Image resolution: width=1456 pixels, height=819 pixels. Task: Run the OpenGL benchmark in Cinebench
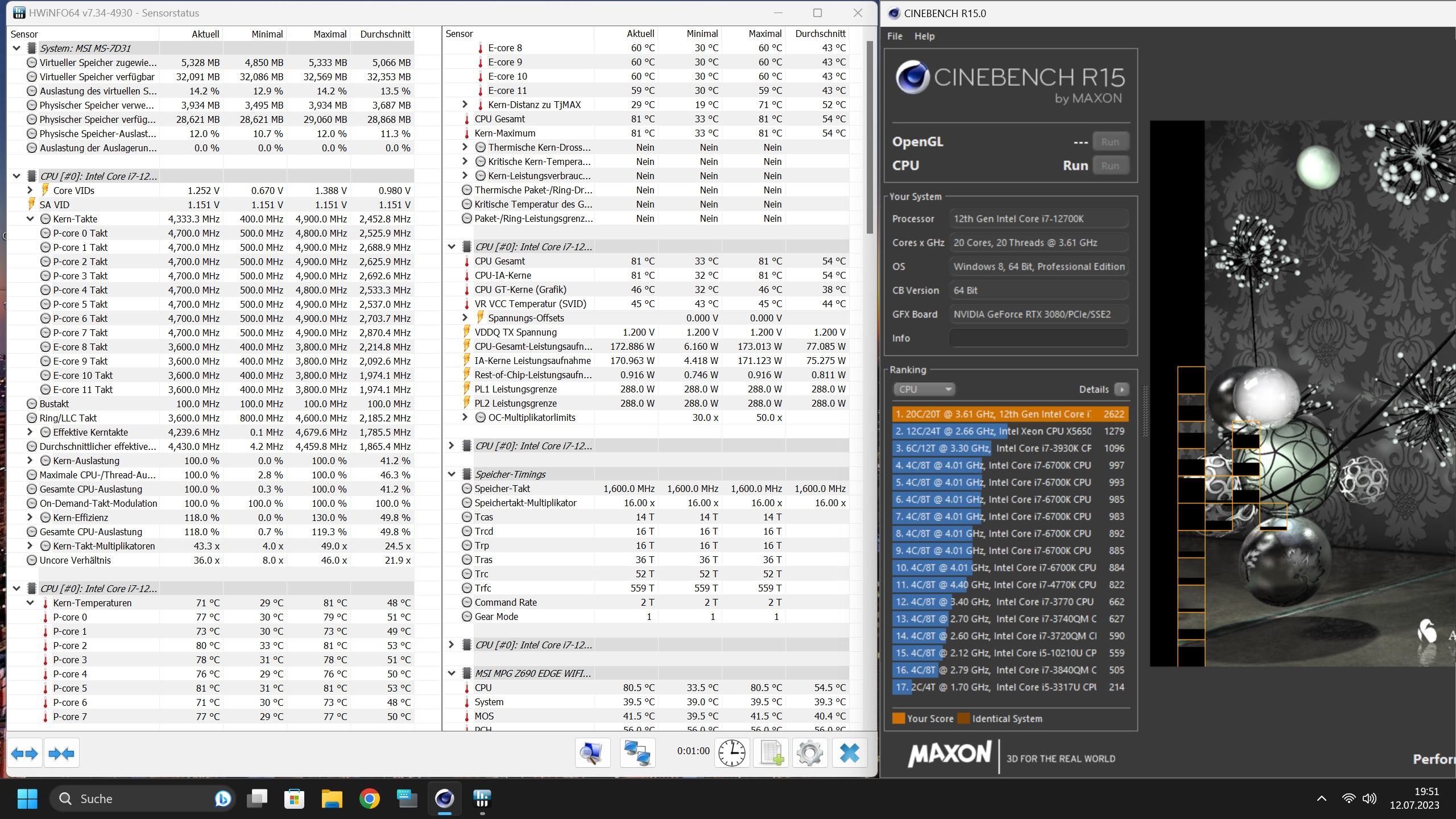click(x=1110, y=142)
